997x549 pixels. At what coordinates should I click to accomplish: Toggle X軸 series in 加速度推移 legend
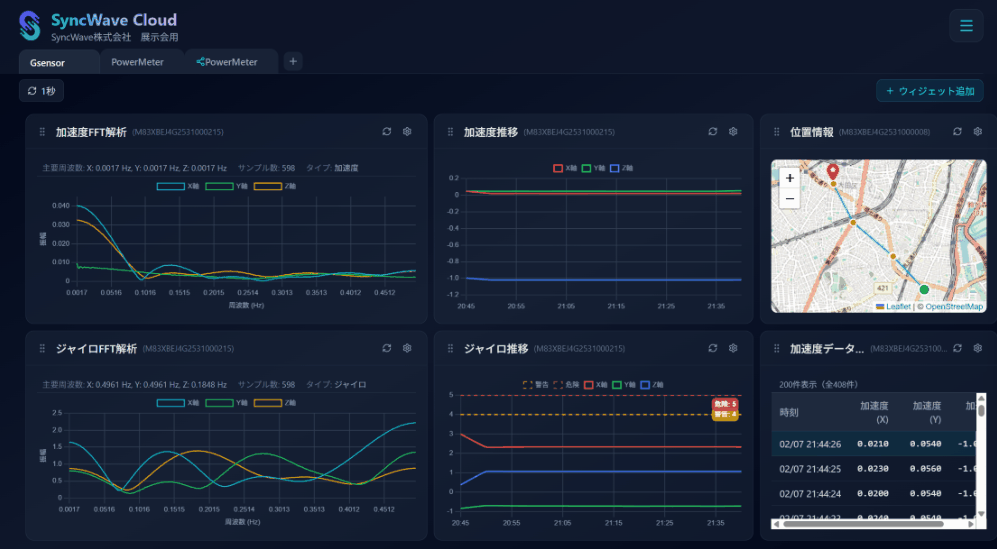565,168
